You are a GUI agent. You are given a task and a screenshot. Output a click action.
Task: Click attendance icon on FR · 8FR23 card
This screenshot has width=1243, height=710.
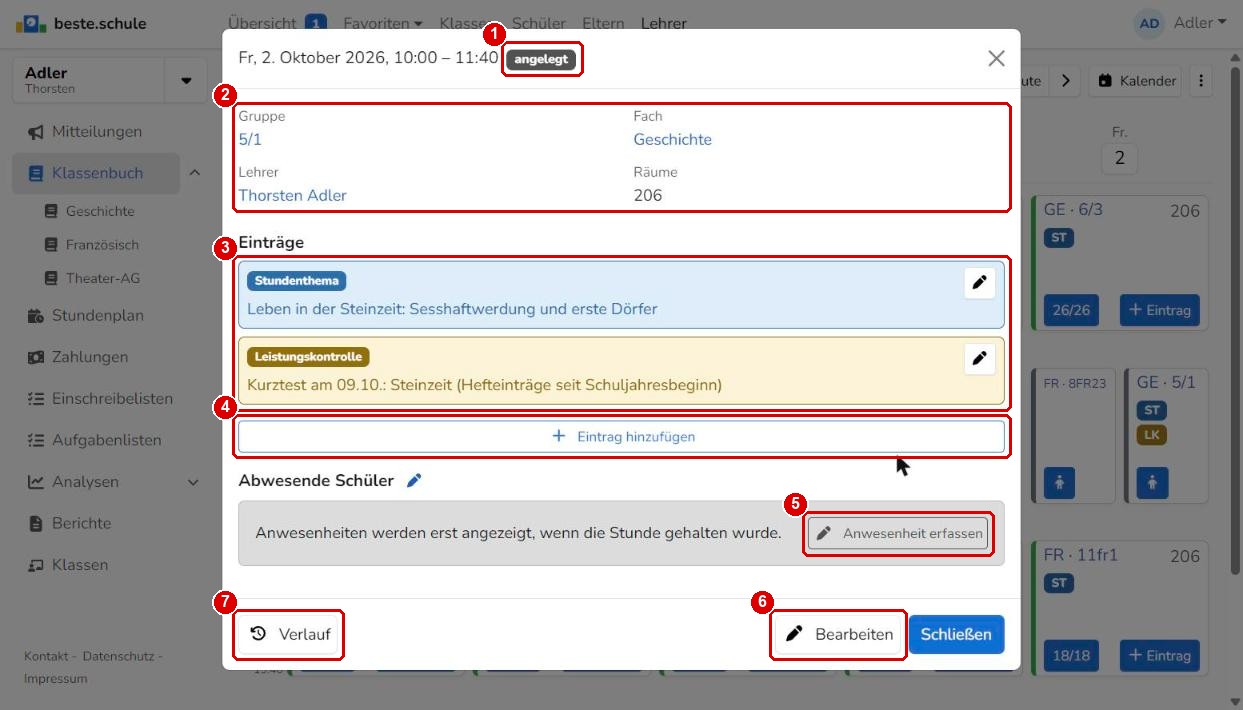coord(1059,482)
